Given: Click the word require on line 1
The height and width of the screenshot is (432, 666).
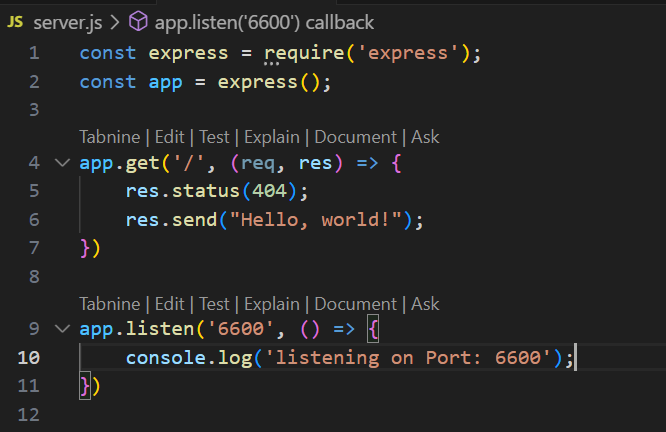Looking at the screenshot, I should coord(304,54).
